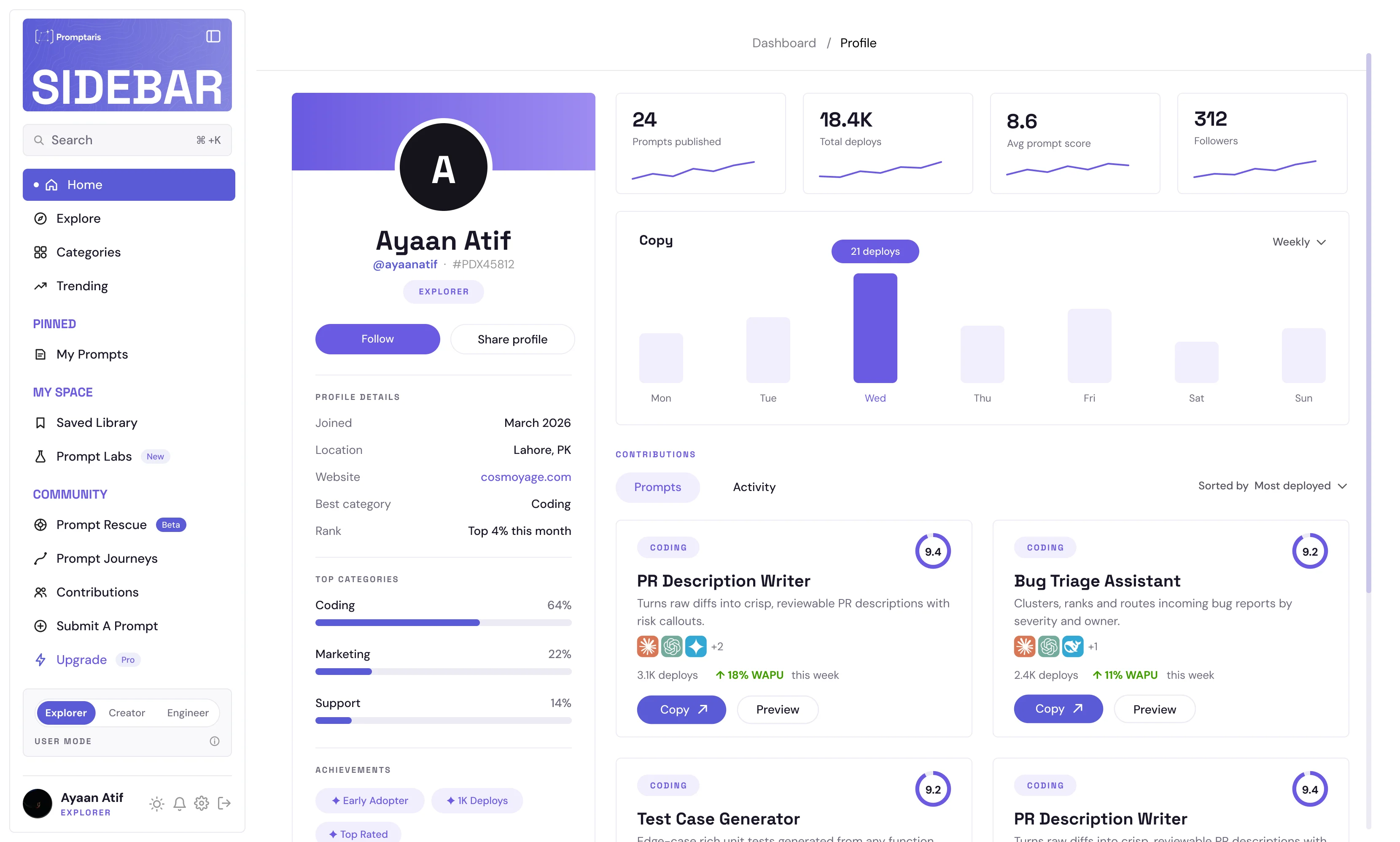Switch user mode to Creator
Image resolution: width=1400 pixels, height=842 pixels.
[127, 712]
